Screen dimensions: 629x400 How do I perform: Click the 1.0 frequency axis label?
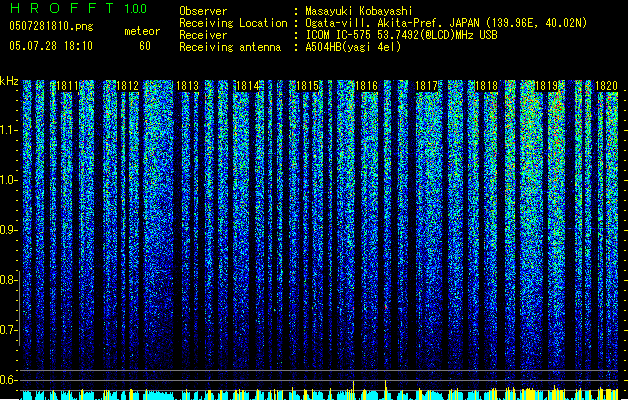(x=8, y=180)
